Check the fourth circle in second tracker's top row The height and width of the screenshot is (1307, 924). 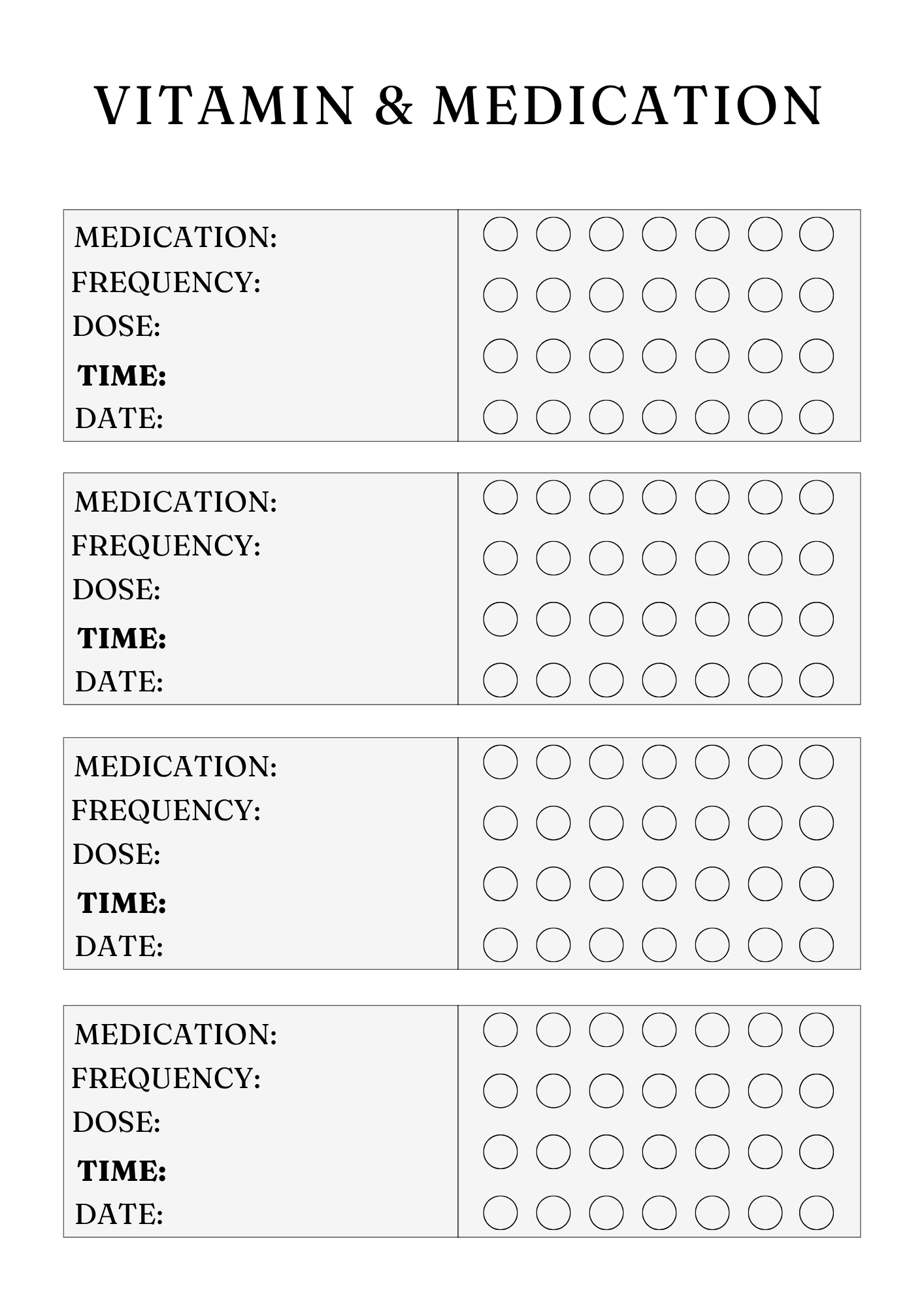[659, 497]
